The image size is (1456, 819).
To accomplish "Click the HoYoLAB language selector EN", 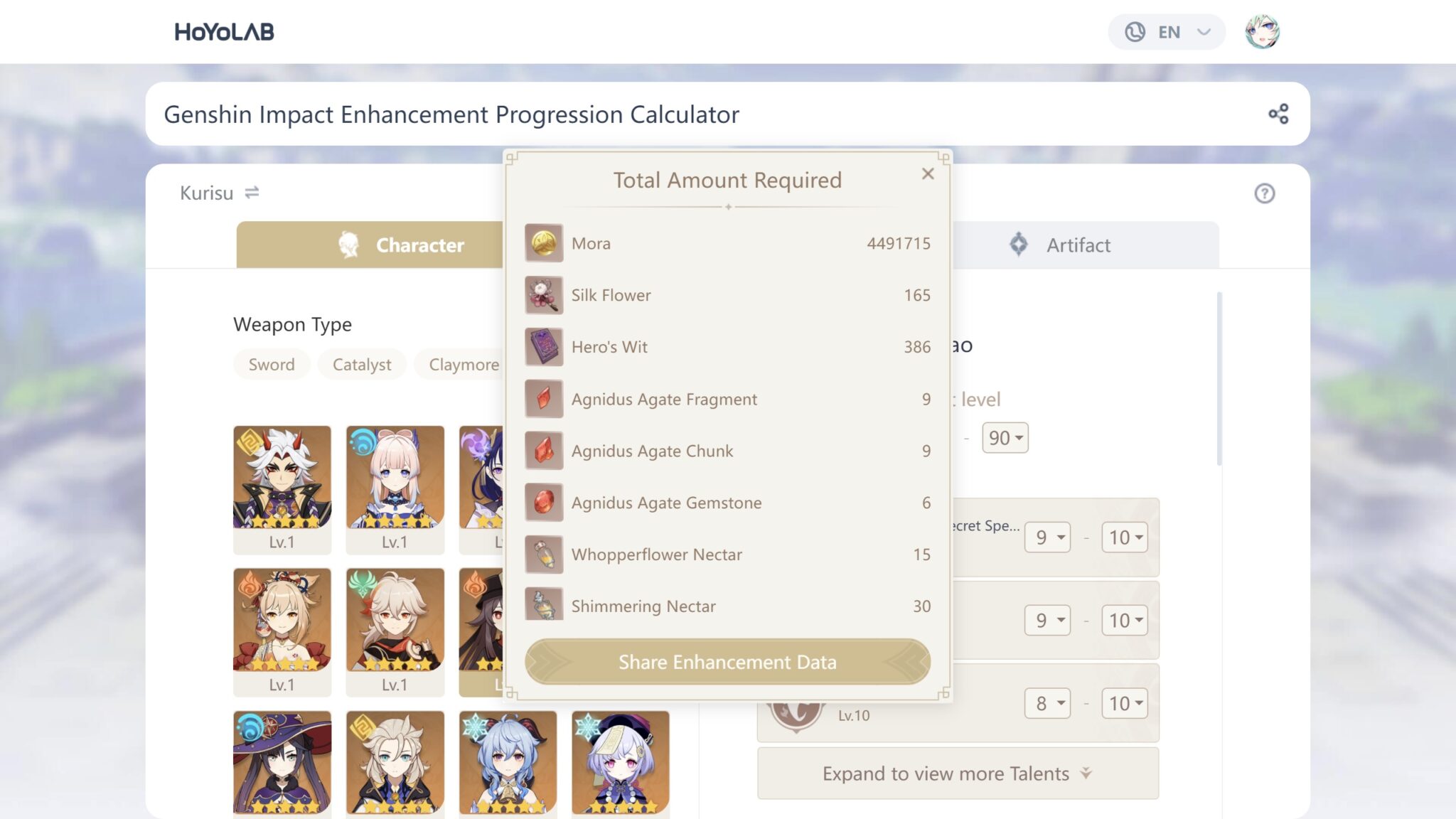I will [x=1167, y=31].
